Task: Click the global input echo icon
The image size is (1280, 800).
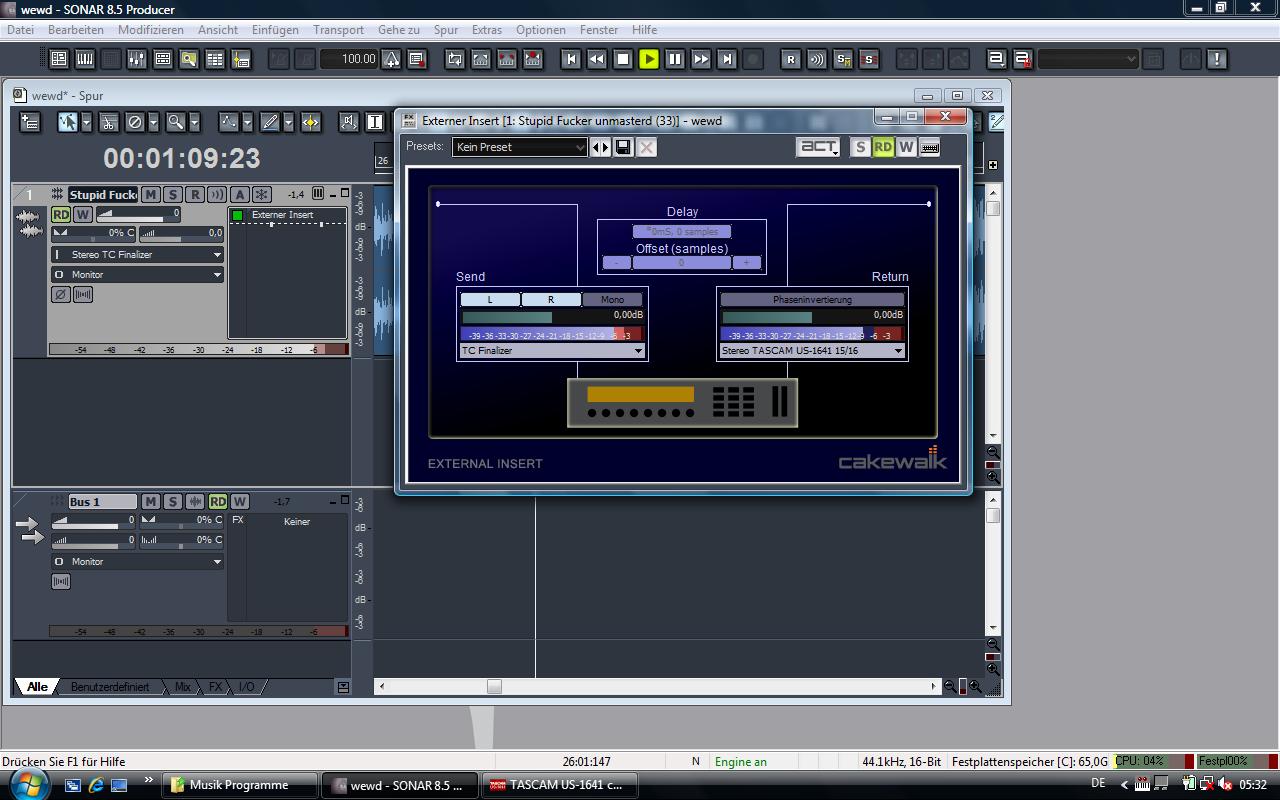Action: coord(817,59)
